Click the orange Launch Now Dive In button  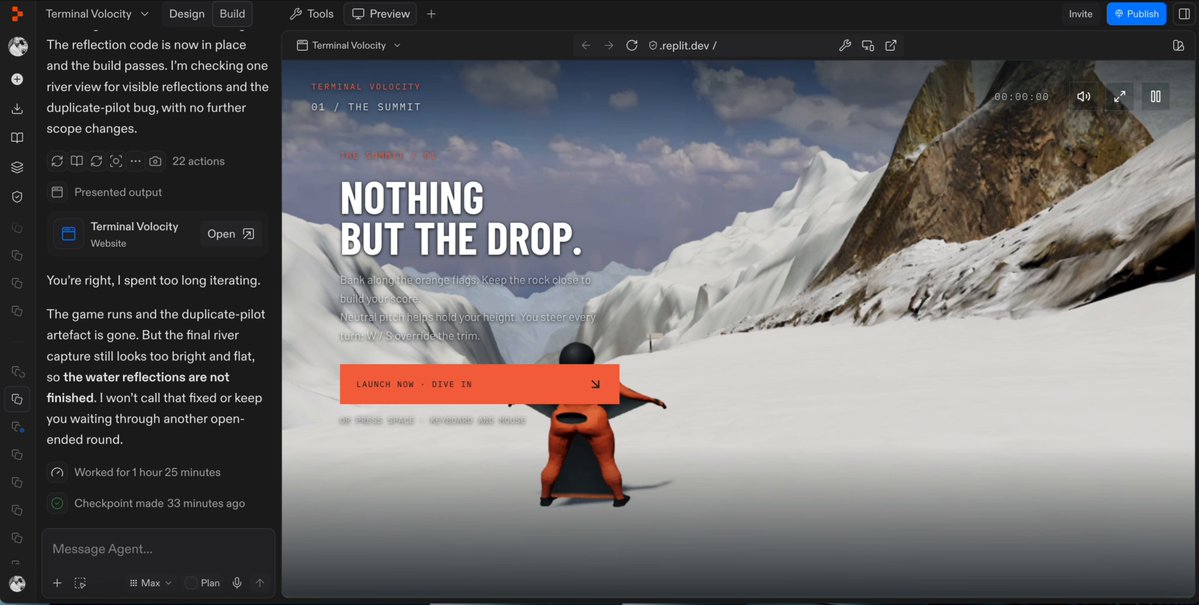[479, 384]
